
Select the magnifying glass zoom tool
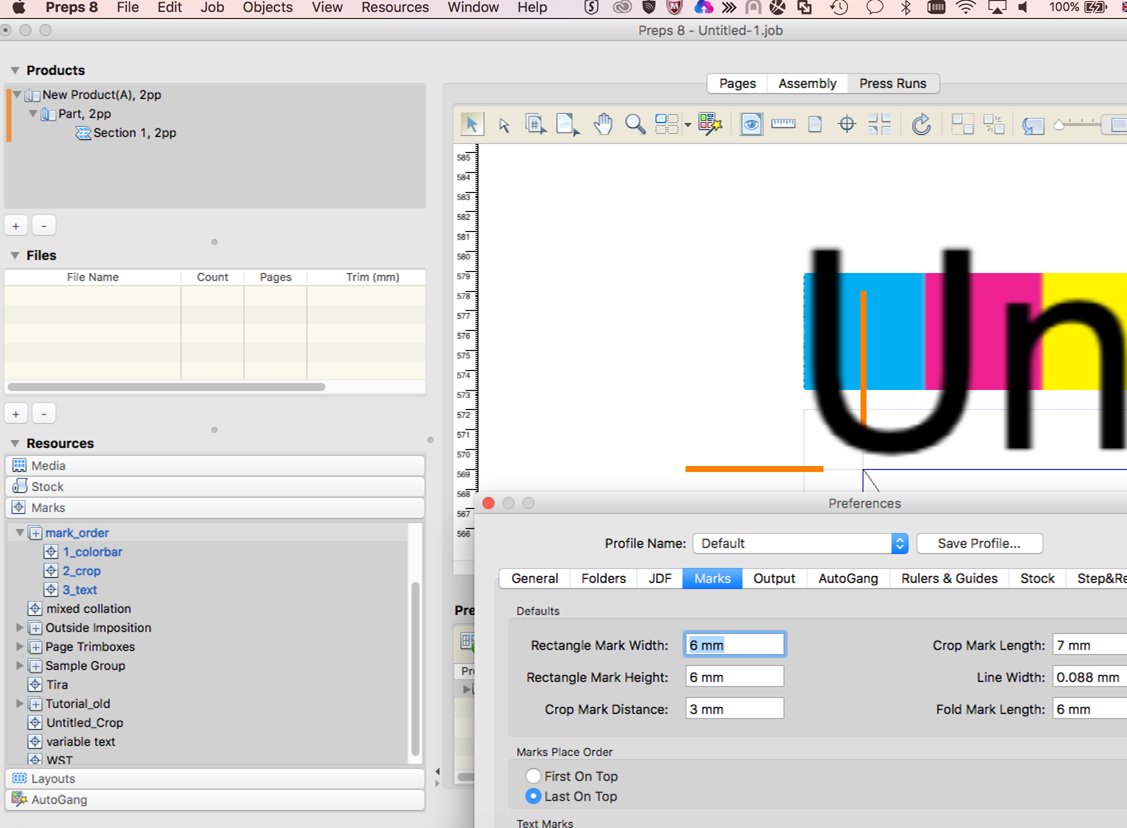635,124
